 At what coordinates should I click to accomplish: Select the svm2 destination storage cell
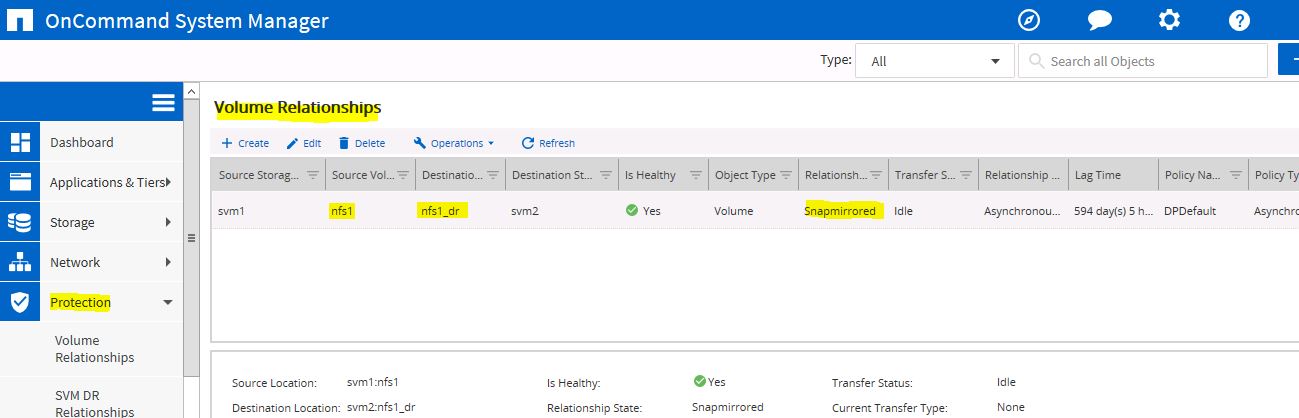pyautogui.click(x=525, y=211)
